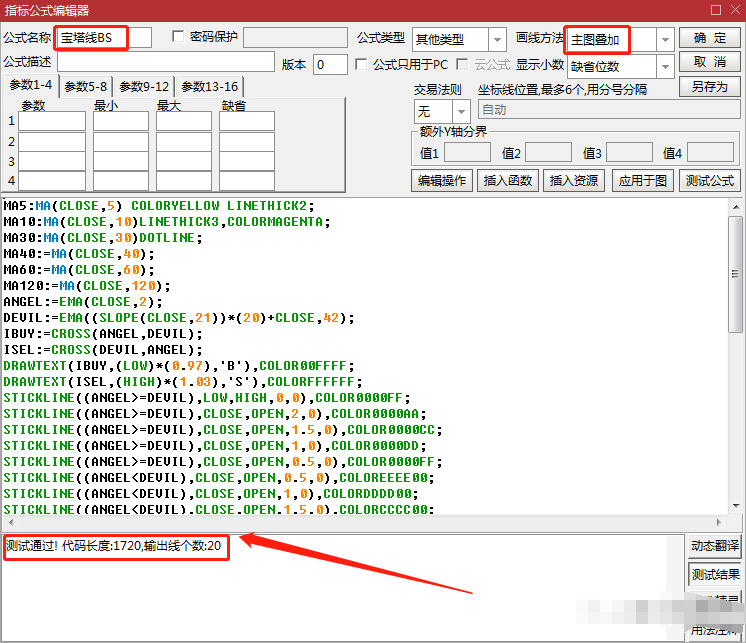Expand the 显示小数 dropdown arrow
This screenshot has height=643, width=746.
pyautogui.click(x=665, y=67)
